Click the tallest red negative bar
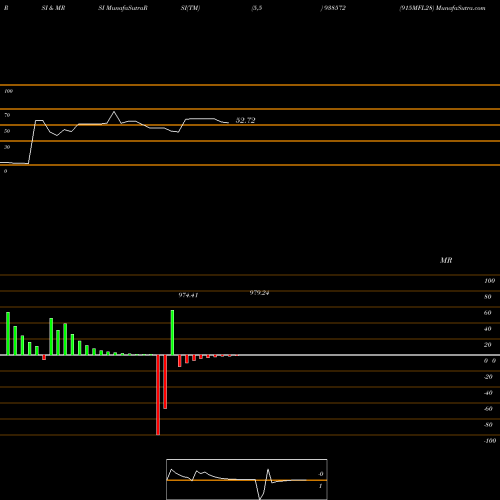Viewport: 500px width, 500px height. [x=158, y=395]
